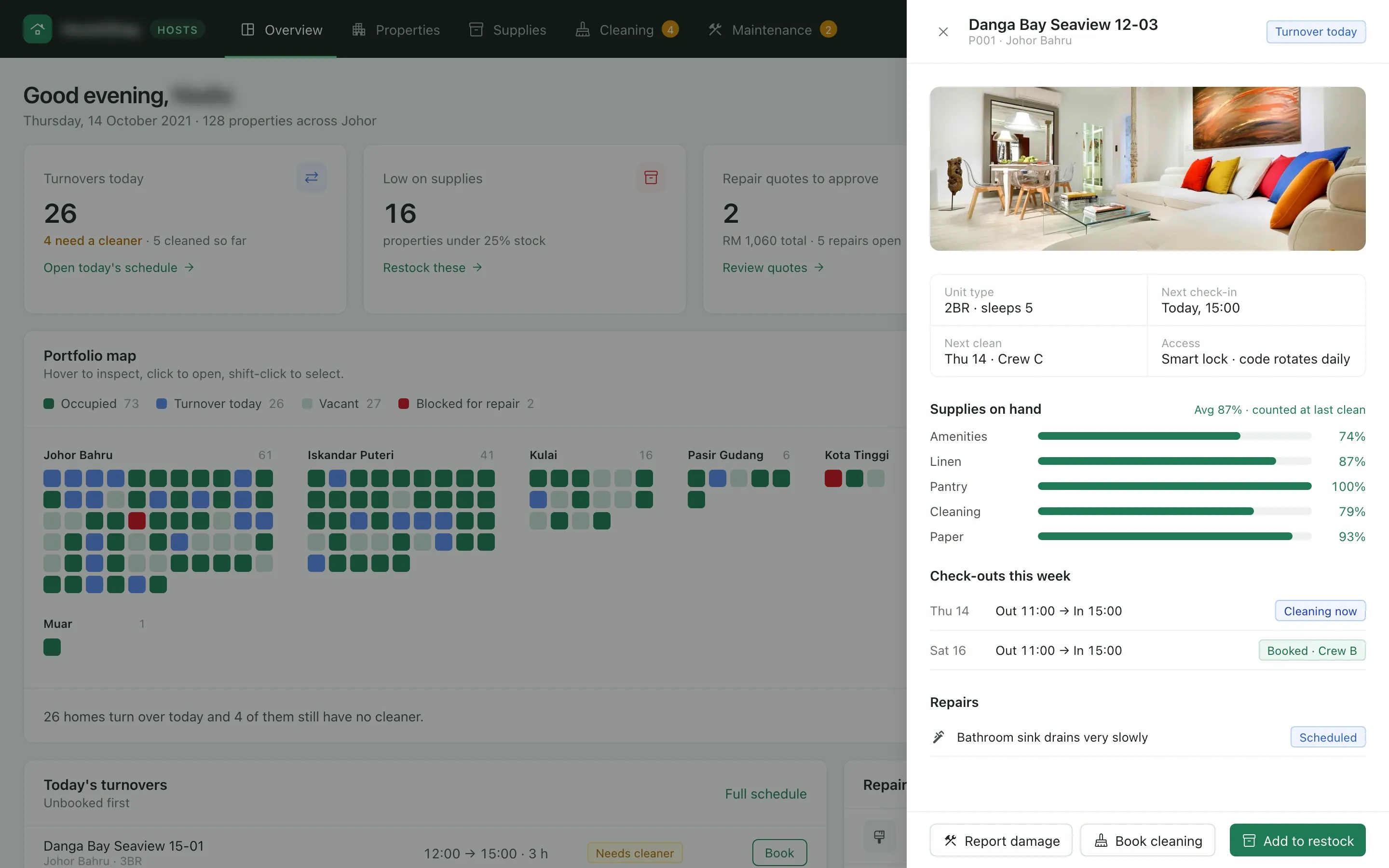Select the Occupied legend swatch
The width and height of the screenshot is (1389, 868).
[49, 404]
